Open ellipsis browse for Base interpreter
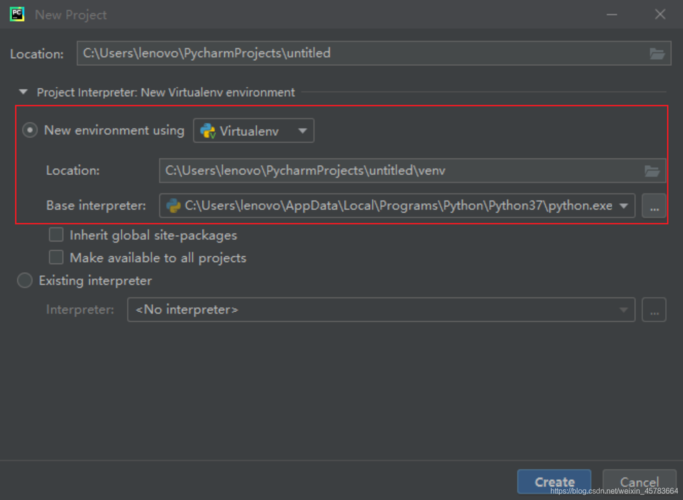 (x=654, y=206)
